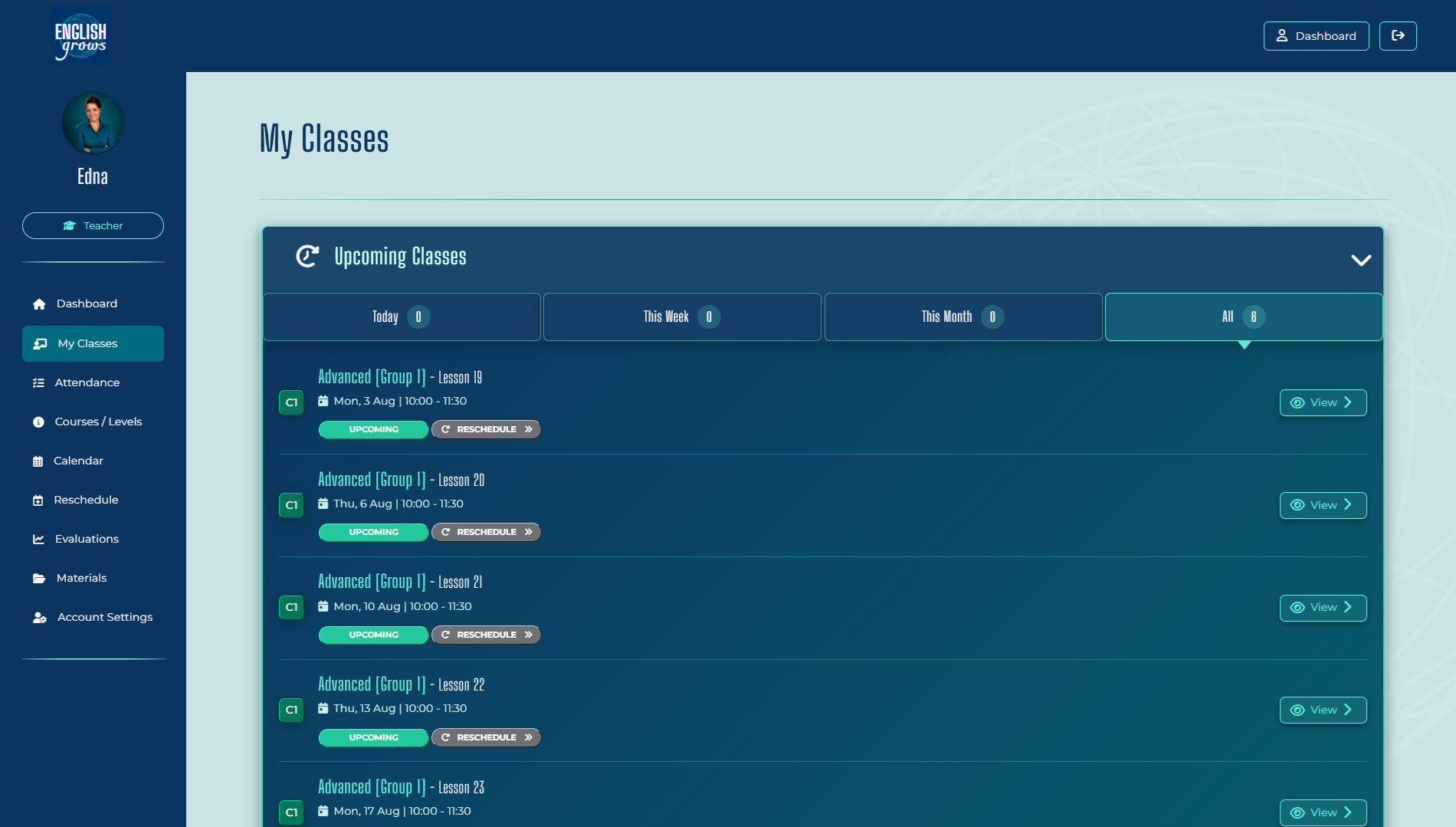Click the header Dashboard button
1456x827 pixels.
[x=1316, y=36]
